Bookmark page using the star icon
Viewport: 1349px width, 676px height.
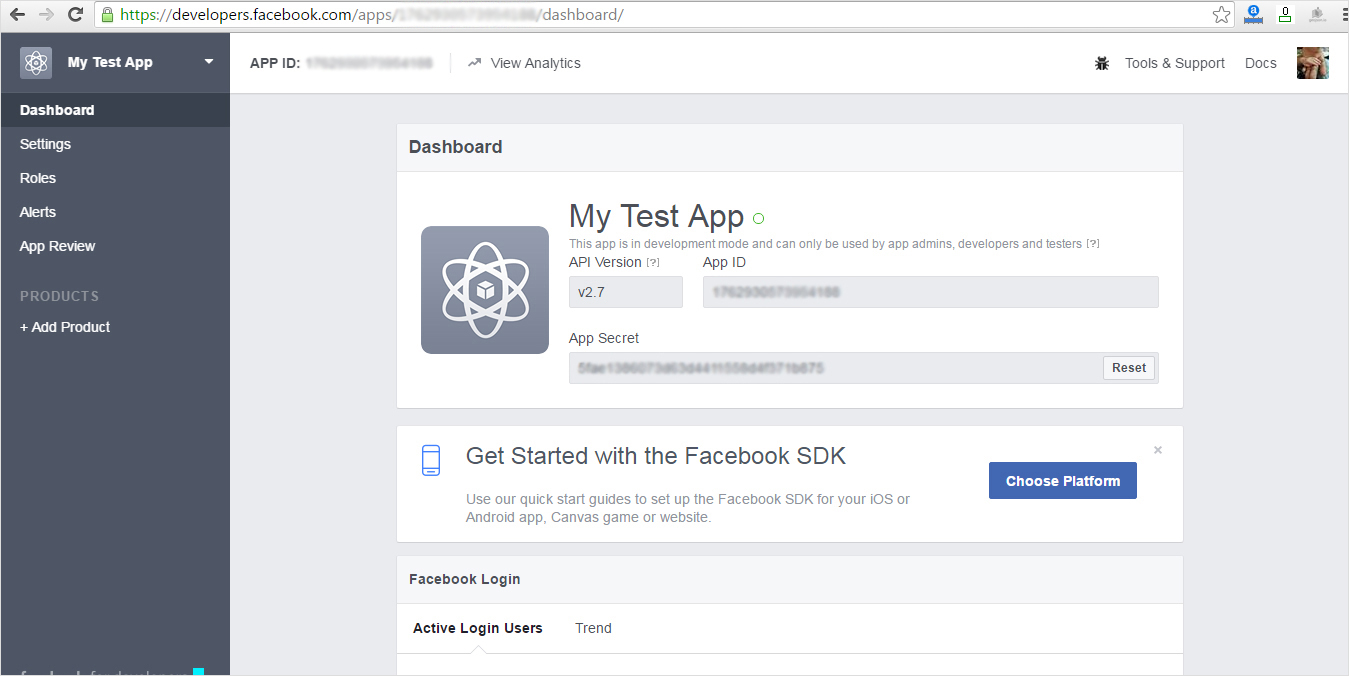click(x=1221, y=15)
